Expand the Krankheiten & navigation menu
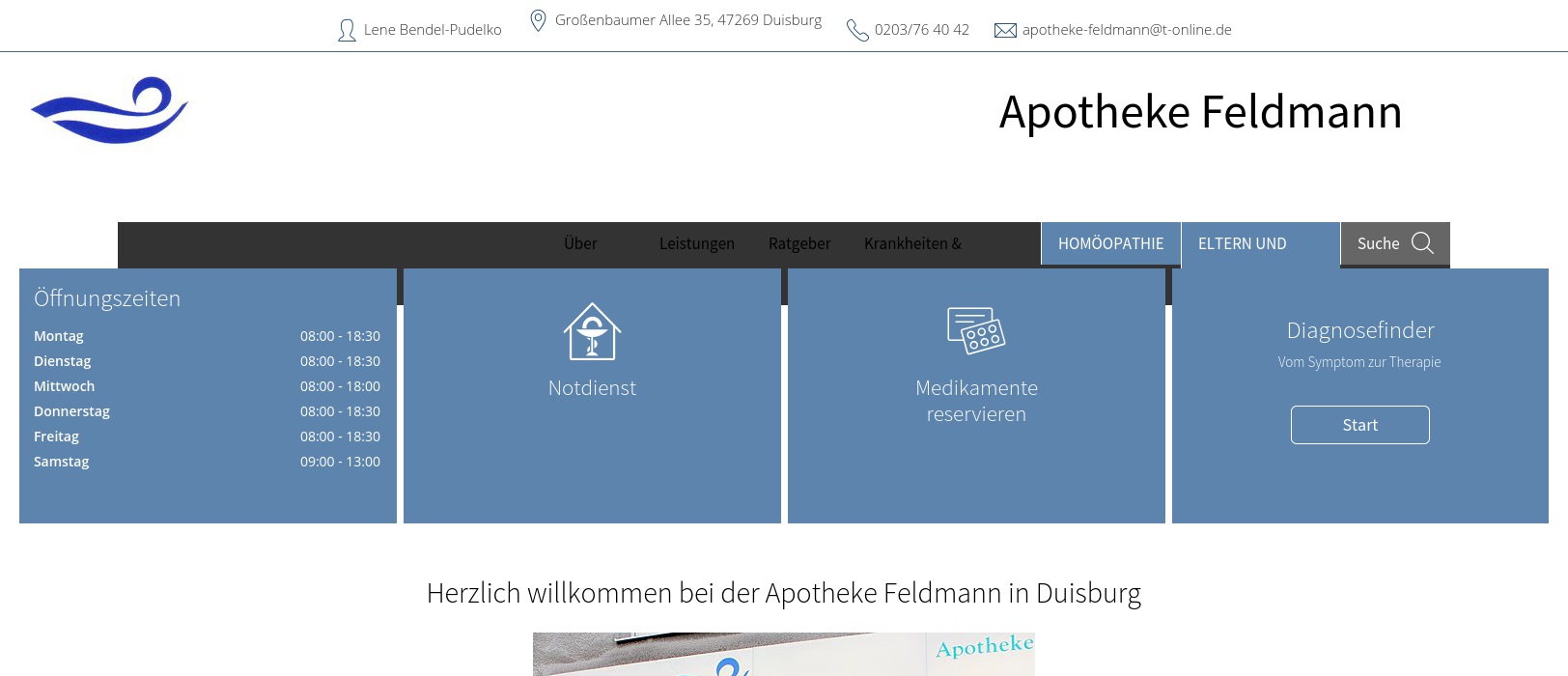Screen dimensions: 1568x676 (x=912, y=243)
